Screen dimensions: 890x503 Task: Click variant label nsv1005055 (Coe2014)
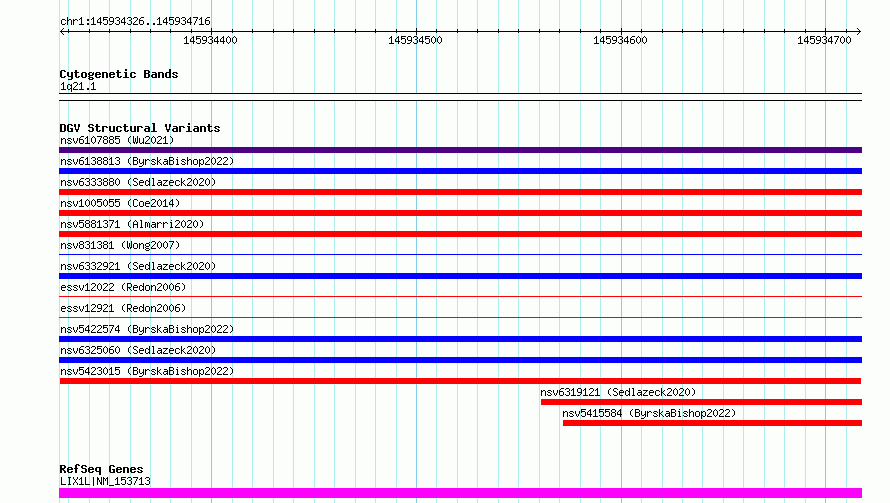point(120,203)
